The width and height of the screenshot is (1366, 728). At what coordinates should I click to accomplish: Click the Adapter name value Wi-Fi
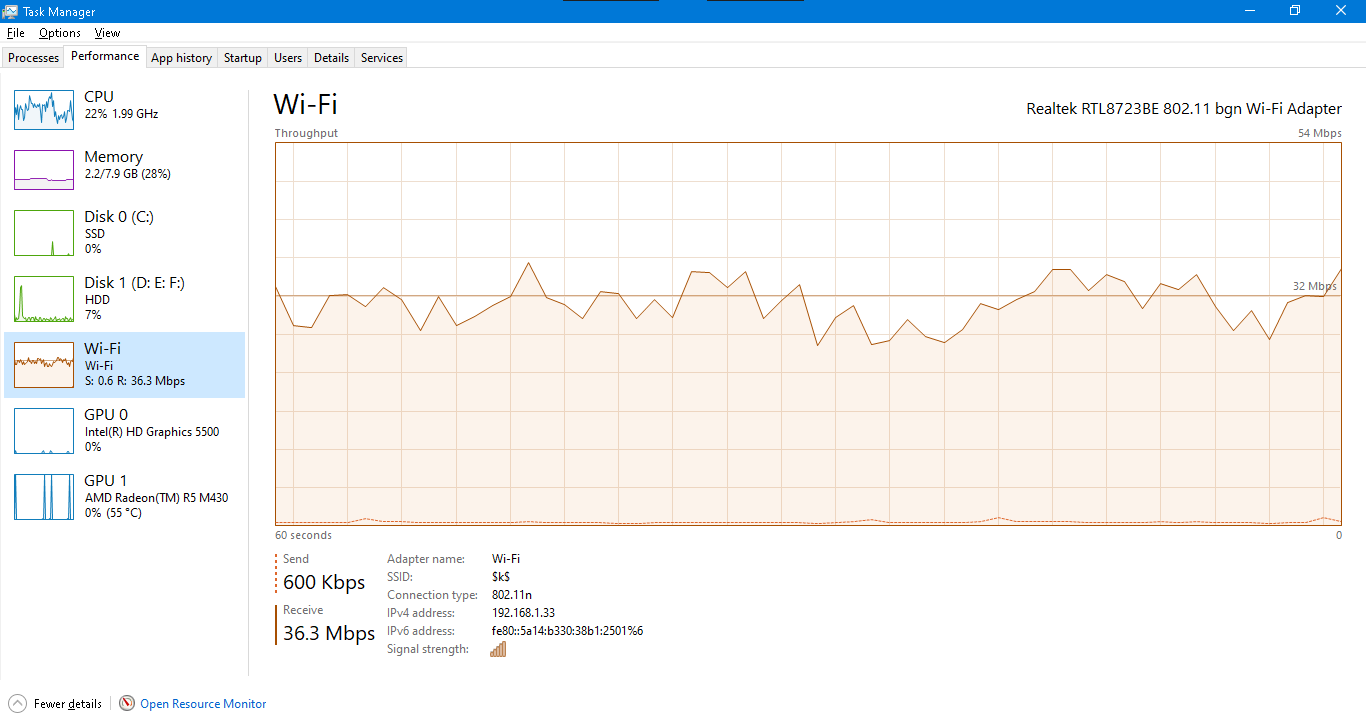point(506,559)
